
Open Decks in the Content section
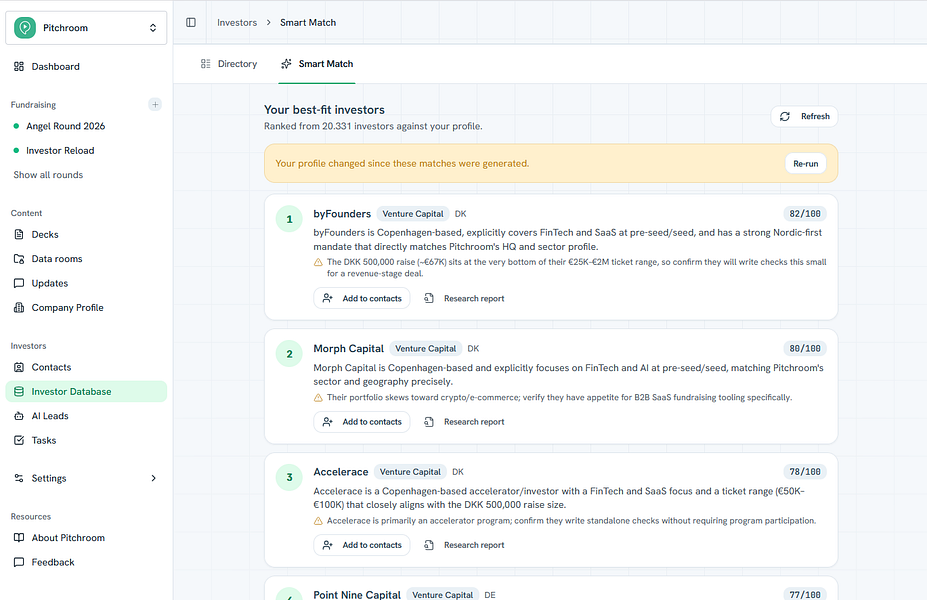86,235
